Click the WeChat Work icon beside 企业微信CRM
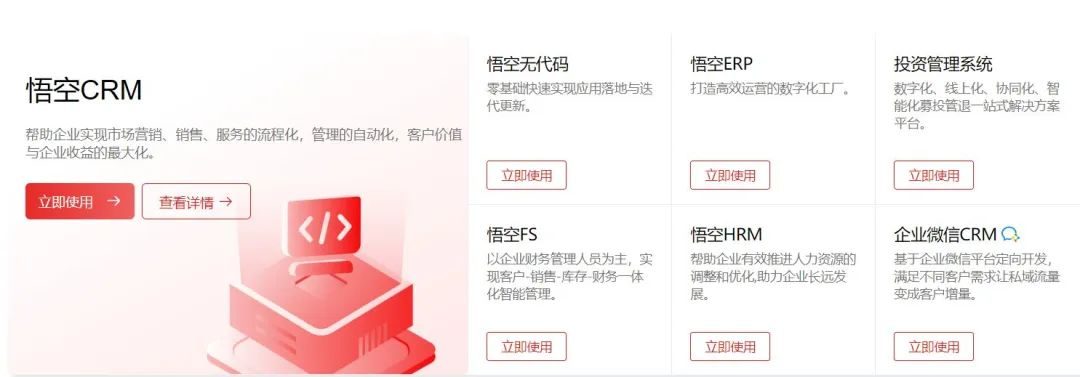 click(x=1010, y=234)
